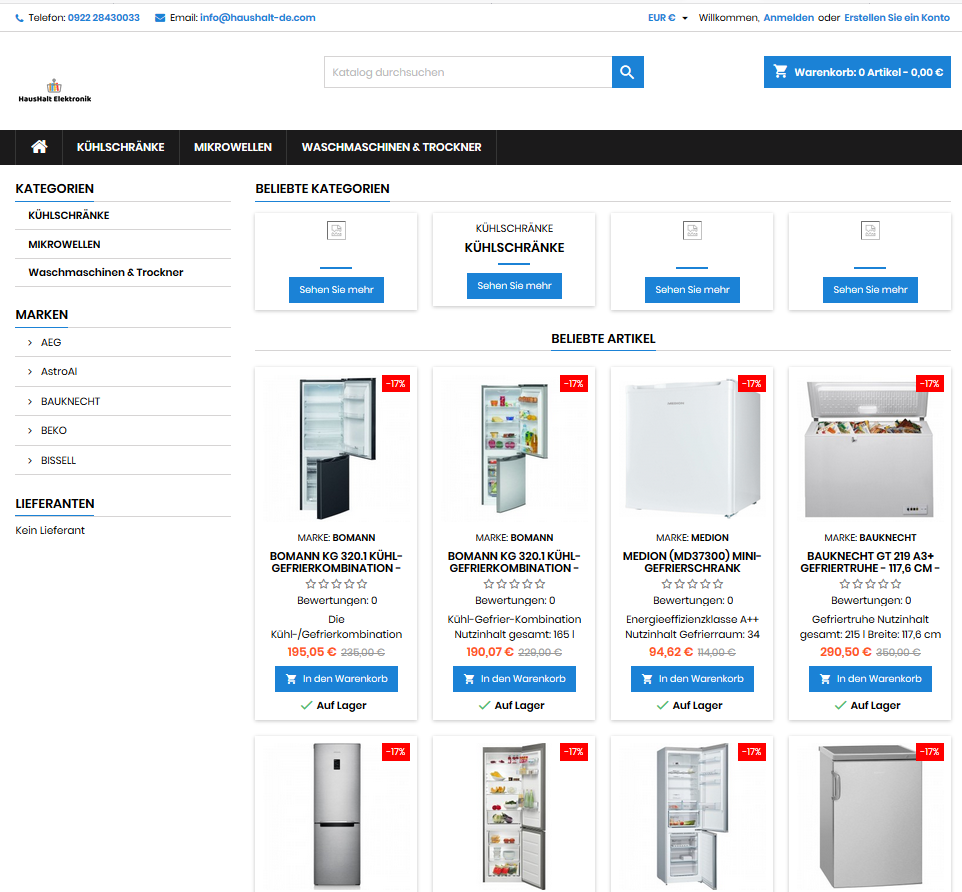Call phone number 0922 28430033 link

coord(104,18)
